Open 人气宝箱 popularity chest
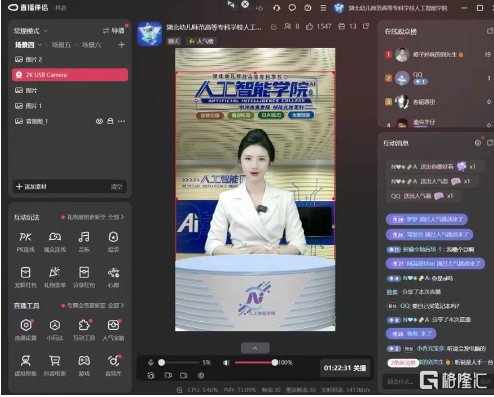The width and height of the screenshot is (494, 397). (113, 330)
